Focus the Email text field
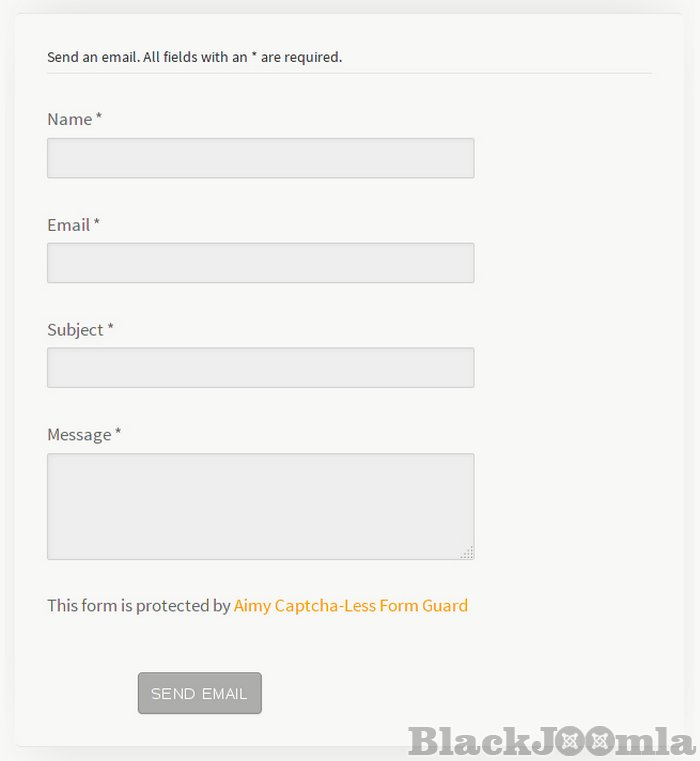This screenshot has width=700, height=761. coord(260,263)
